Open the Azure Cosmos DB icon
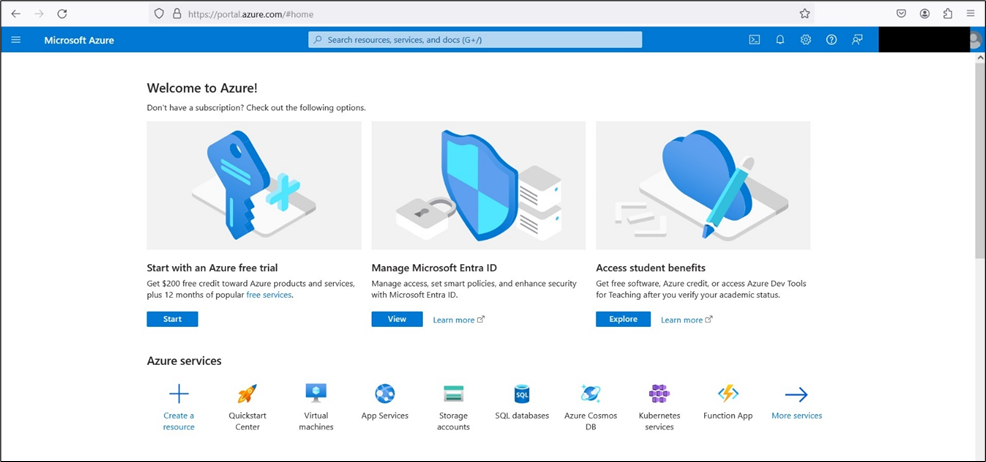986x462 pixels. coord(590,394)
